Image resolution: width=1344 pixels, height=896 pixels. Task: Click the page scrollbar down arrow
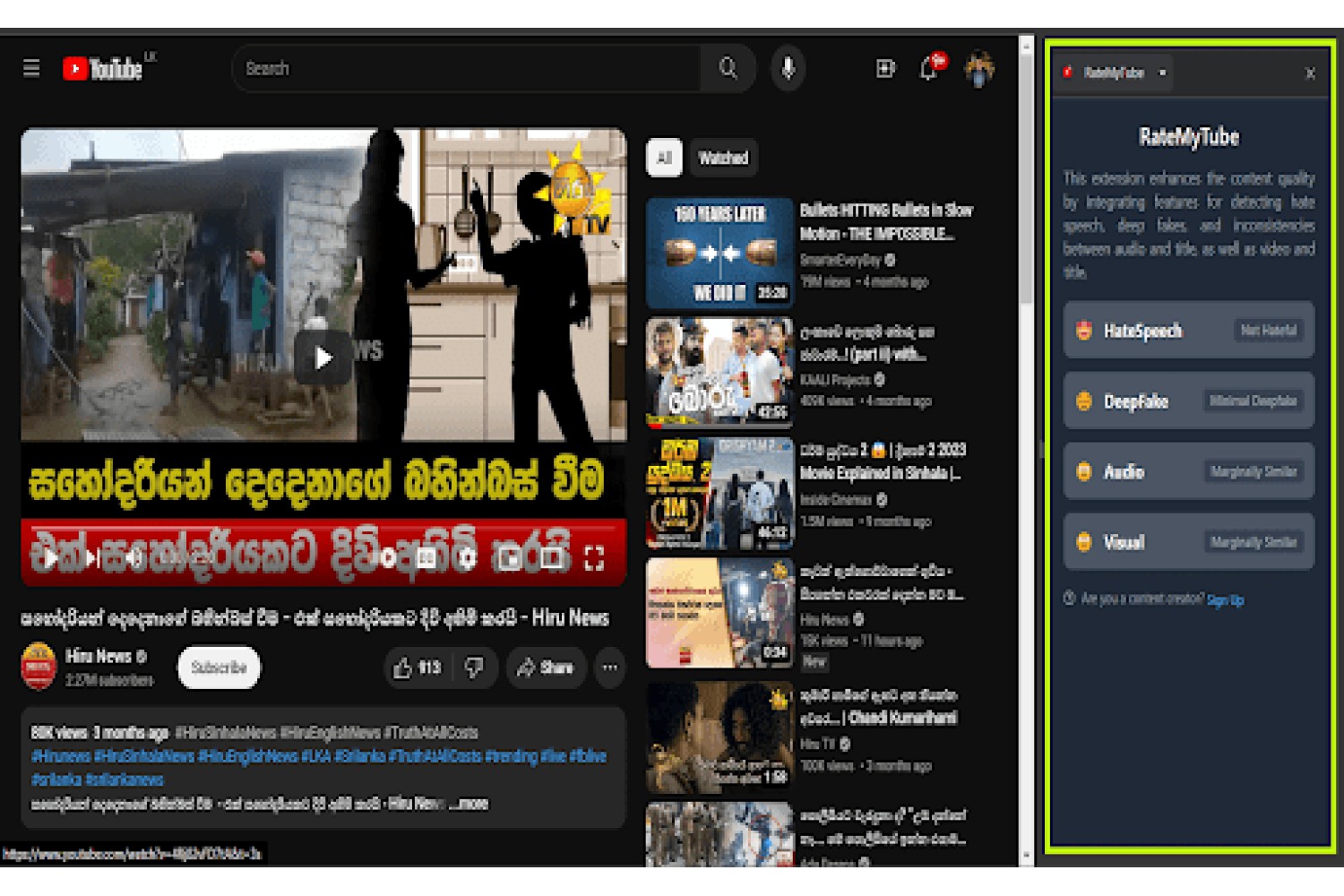click(1026, 857)
